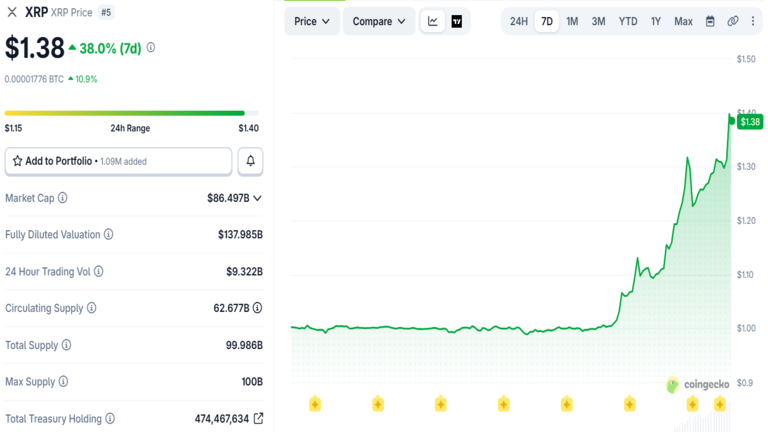Select the YTD time range
The height and width of the screenshot is (432, 768).
coord(628,21)
